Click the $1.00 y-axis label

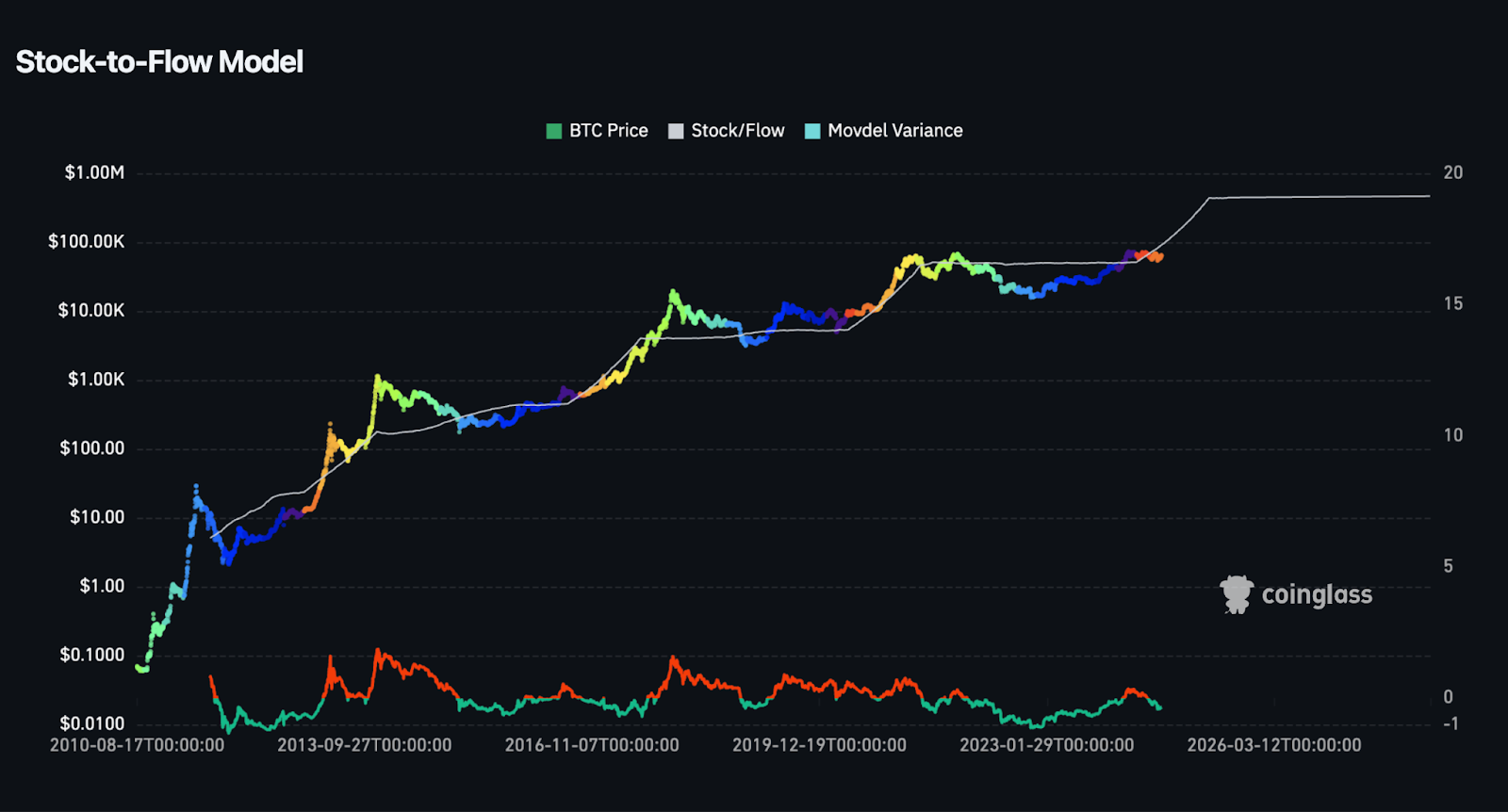(x=102, y=586)
